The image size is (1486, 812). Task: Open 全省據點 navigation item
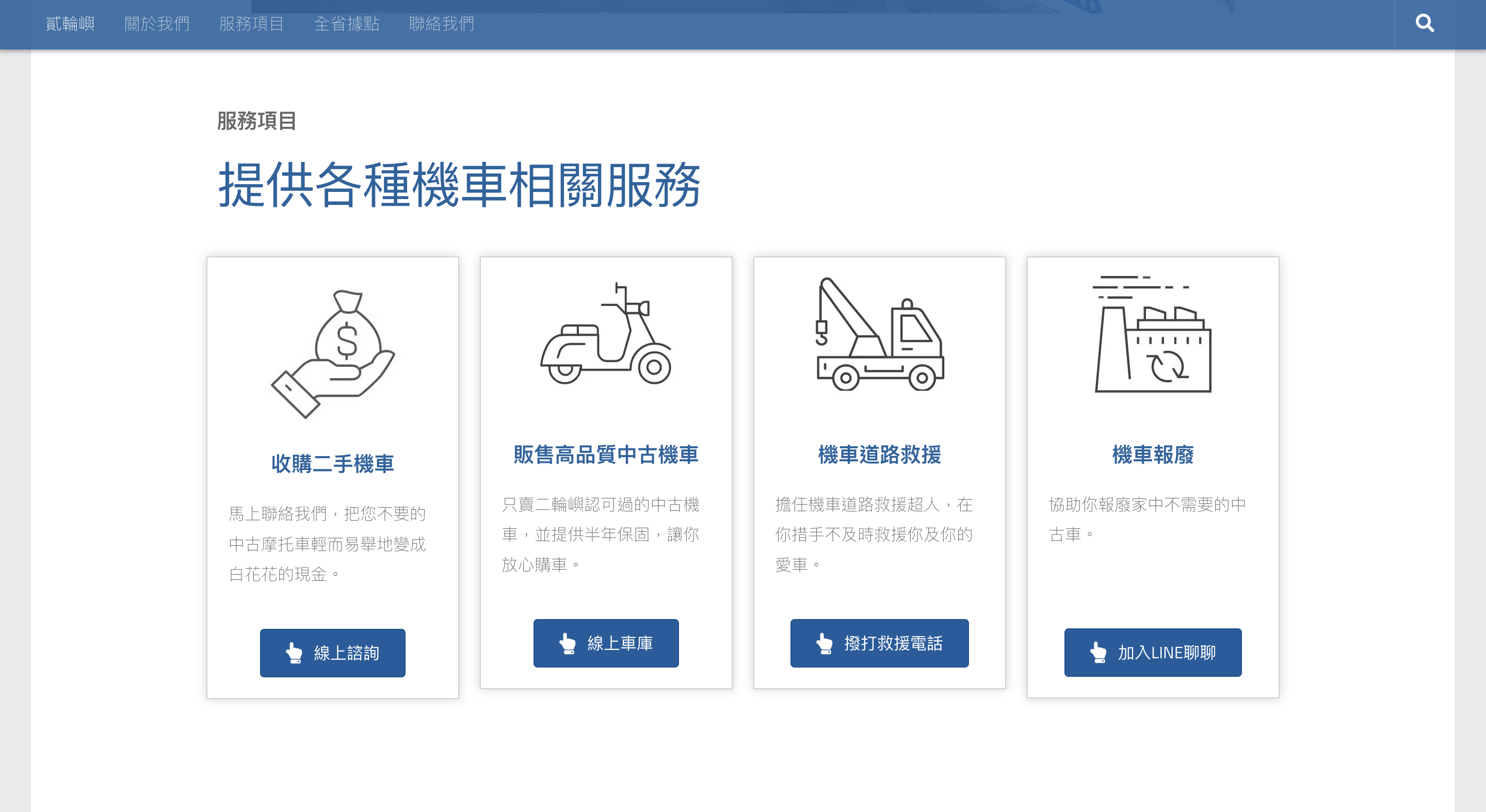347,24
